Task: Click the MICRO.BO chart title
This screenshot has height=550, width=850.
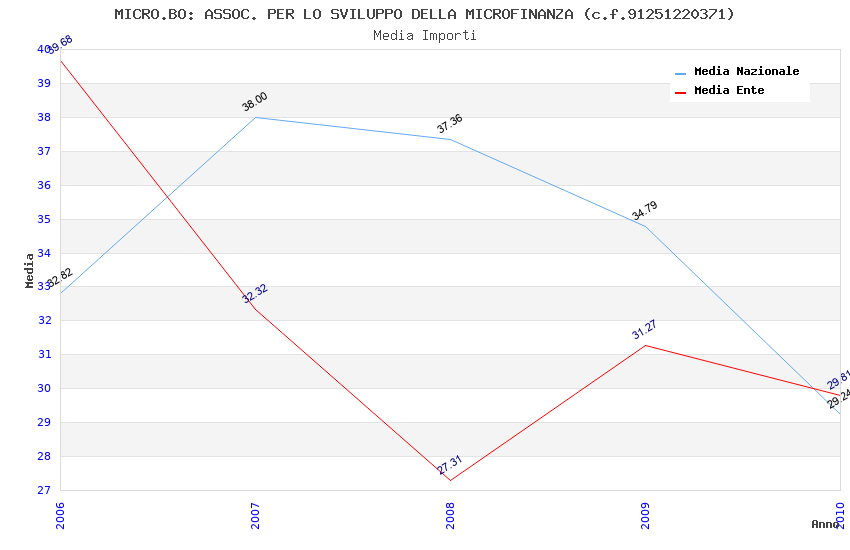Action: point(425,14)
